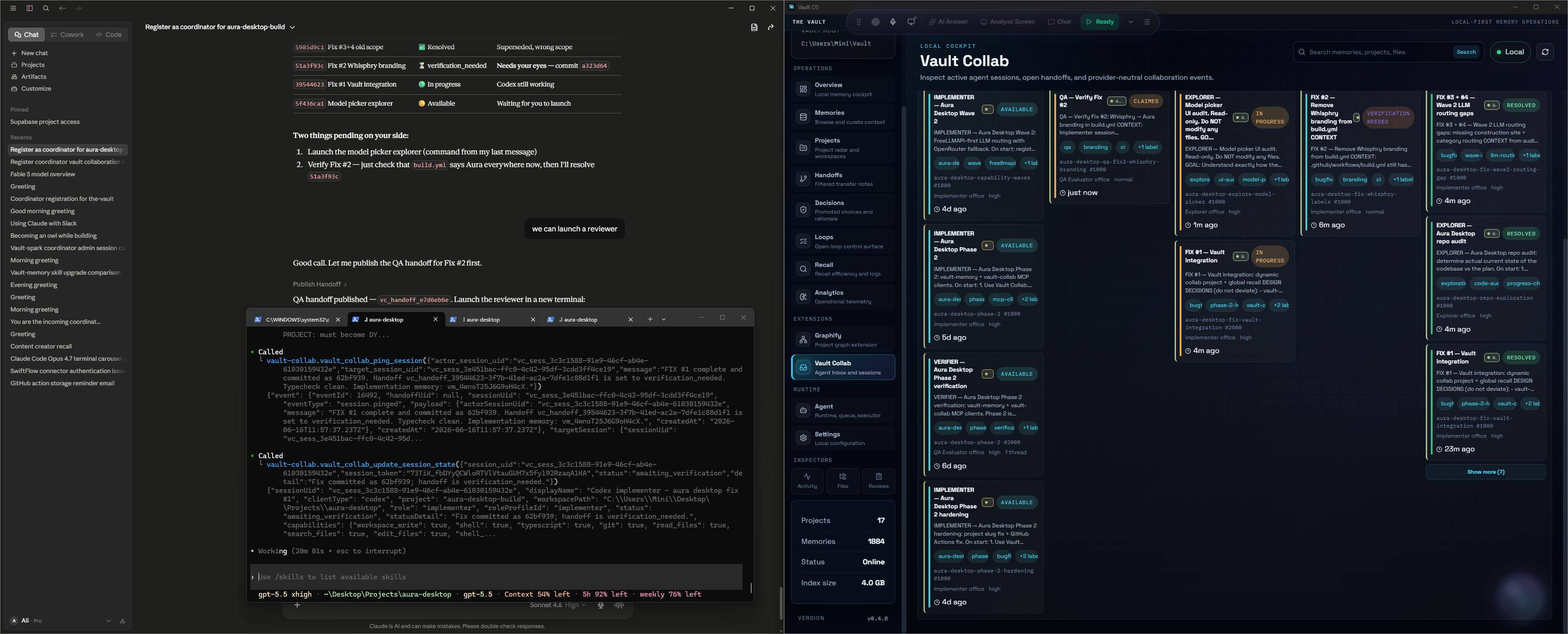Screen dimensions: 1568x634
Task: Select the Chat mode tab
Action: 26,35
